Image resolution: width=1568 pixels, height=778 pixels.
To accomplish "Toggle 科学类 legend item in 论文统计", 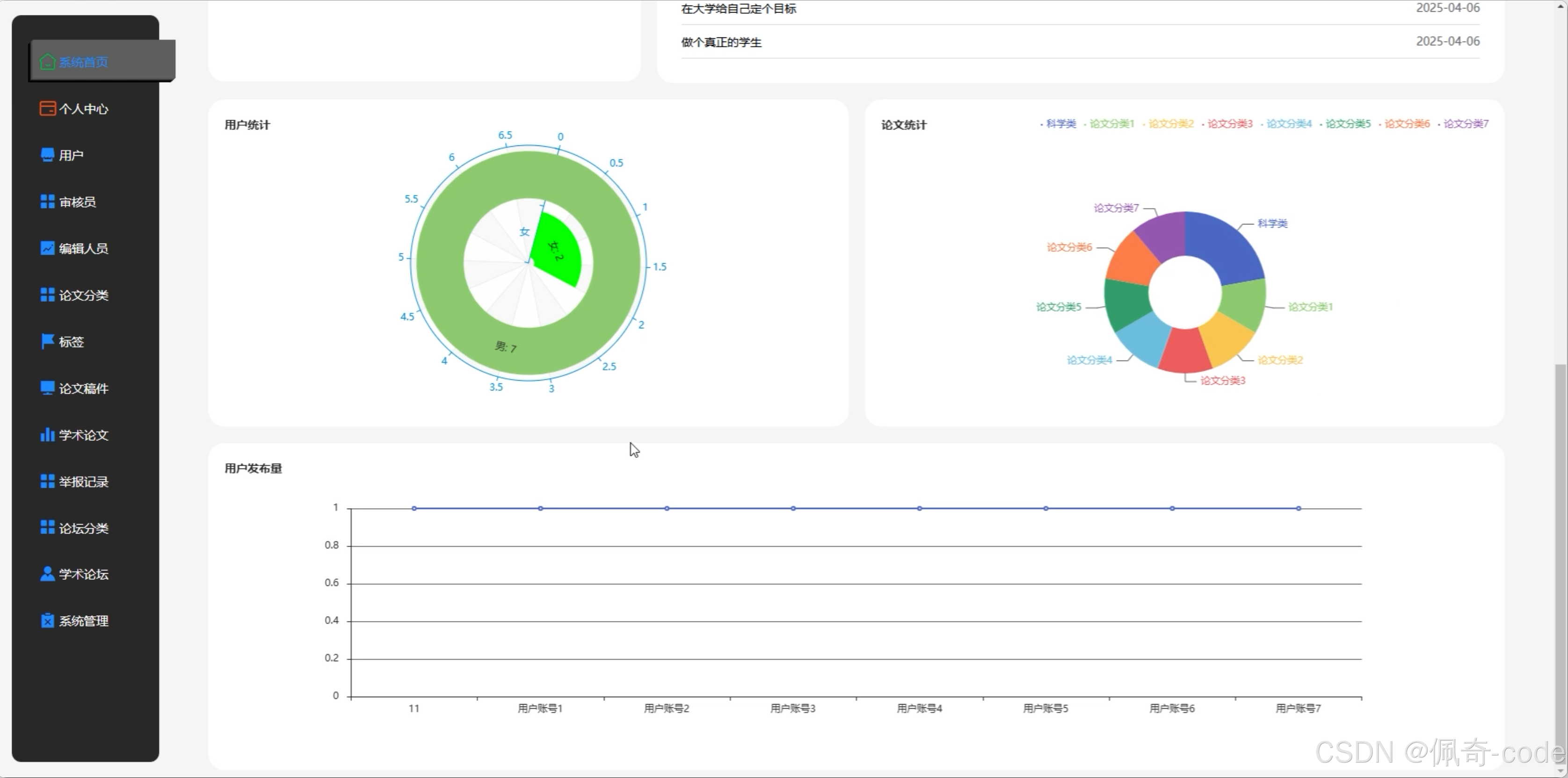I will coord(1060,124).
